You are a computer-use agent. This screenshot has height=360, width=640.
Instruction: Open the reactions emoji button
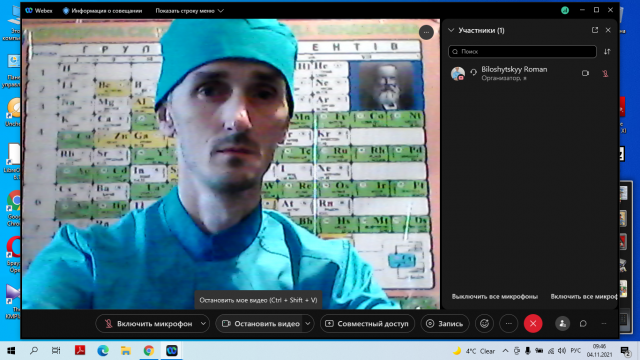pyautogui.click(x=484, y=324)
